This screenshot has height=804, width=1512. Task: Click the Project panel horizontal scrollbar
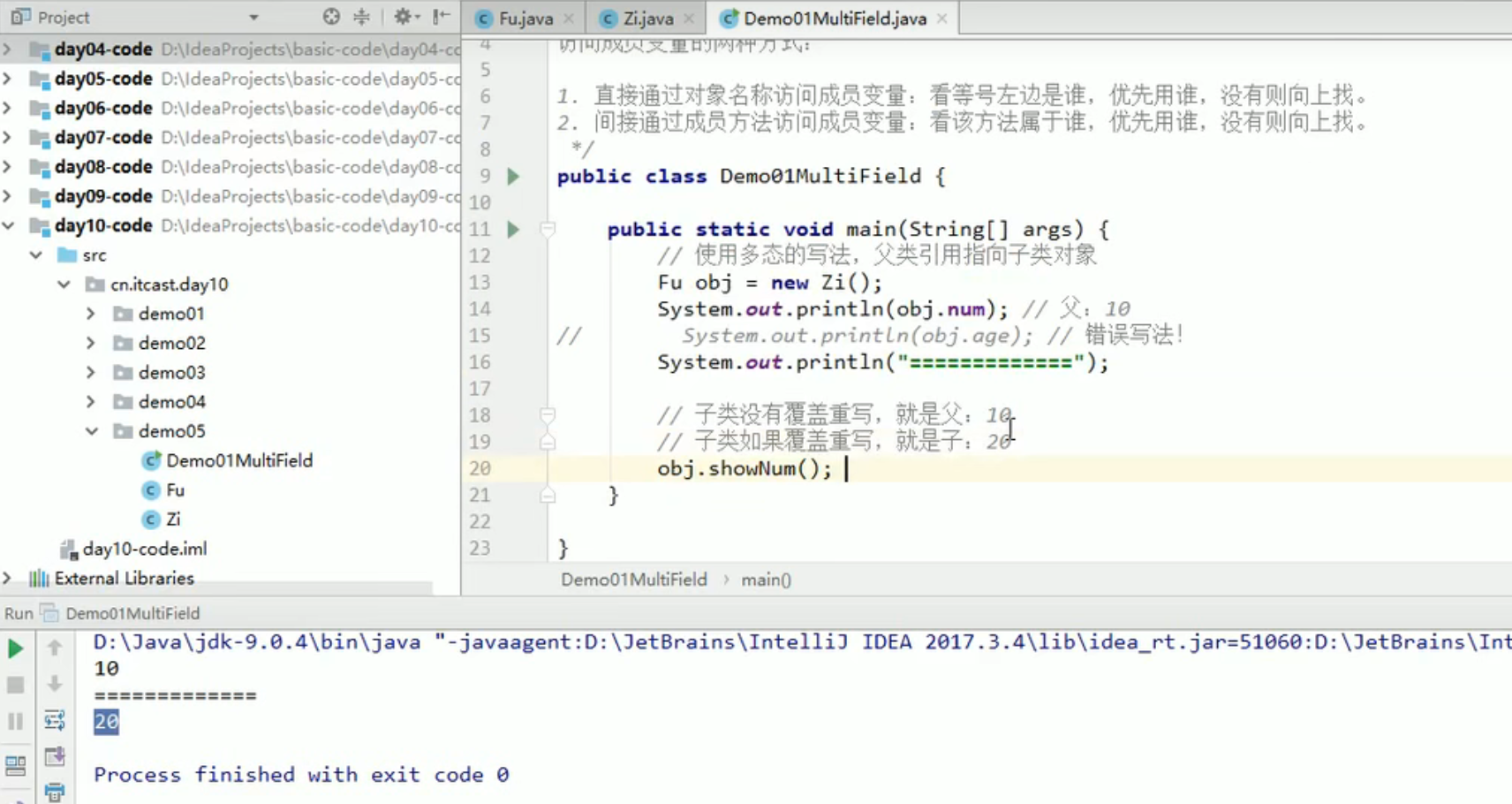click(x=216, y=588)
